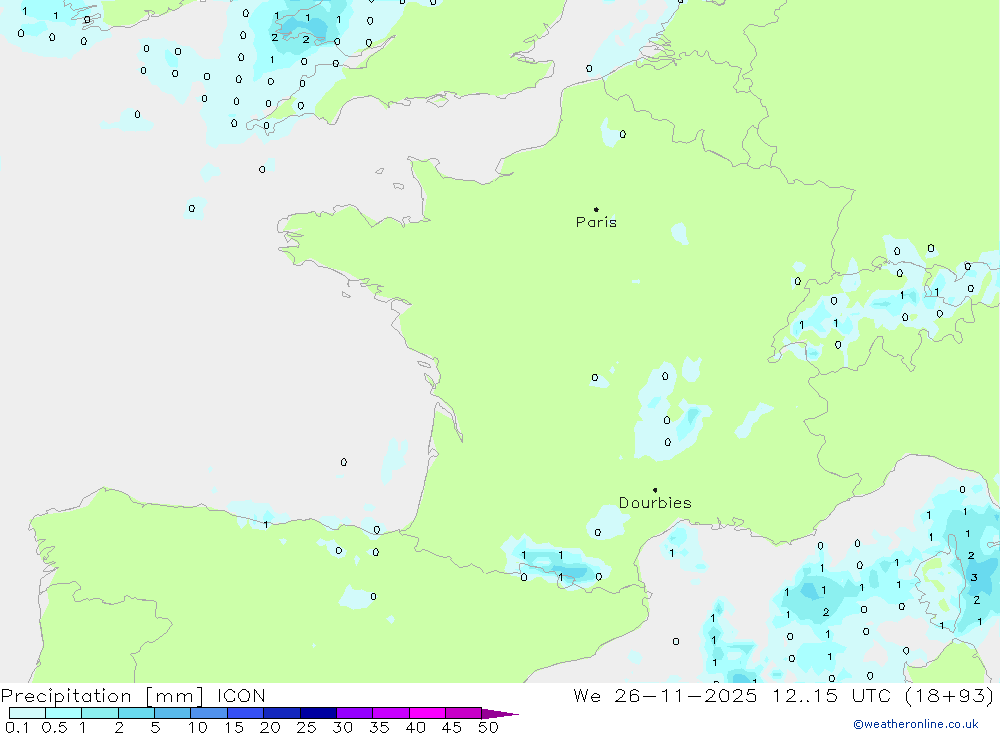Click the legend scale label '30'
This screenshot has width=1000, height=733.
pyautogui.click(x=343, y=727)
